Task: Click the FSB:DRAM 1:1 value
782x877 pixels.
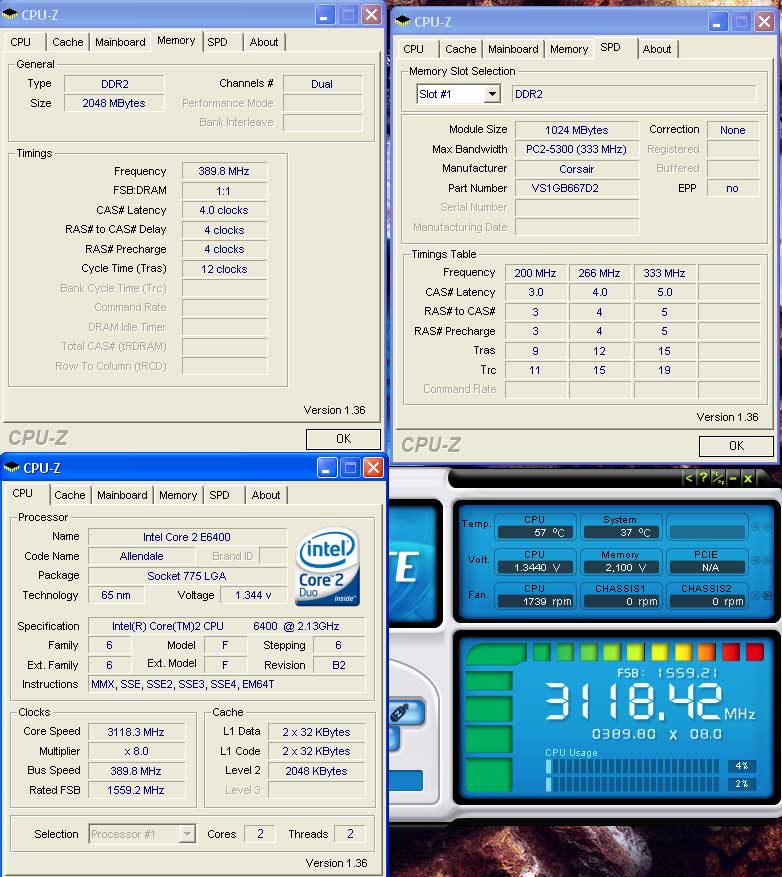Action: point(224,191)
